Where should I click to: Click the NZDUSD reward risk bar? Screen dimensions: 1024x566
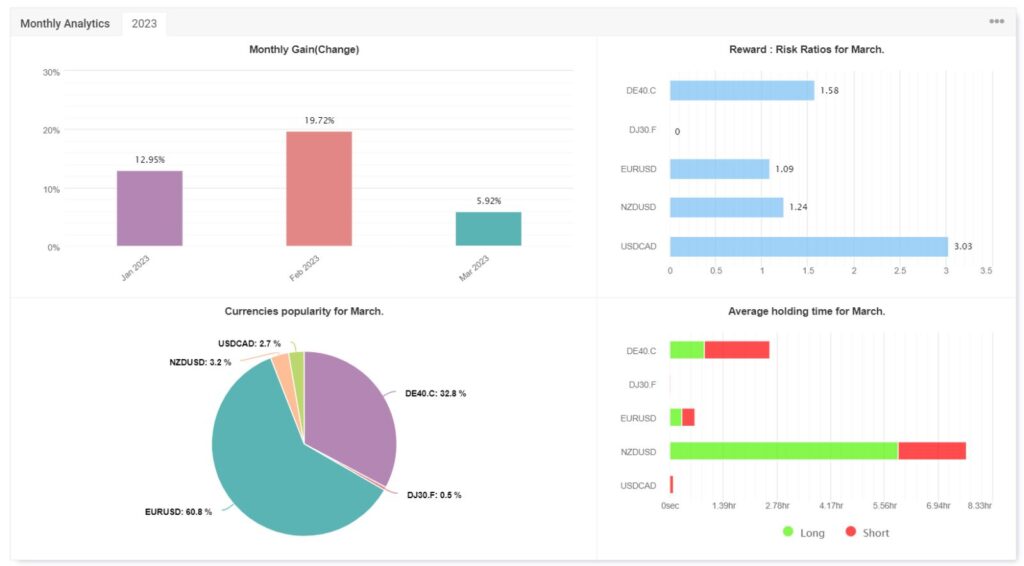pyautogui.click(x=726, y=207)
